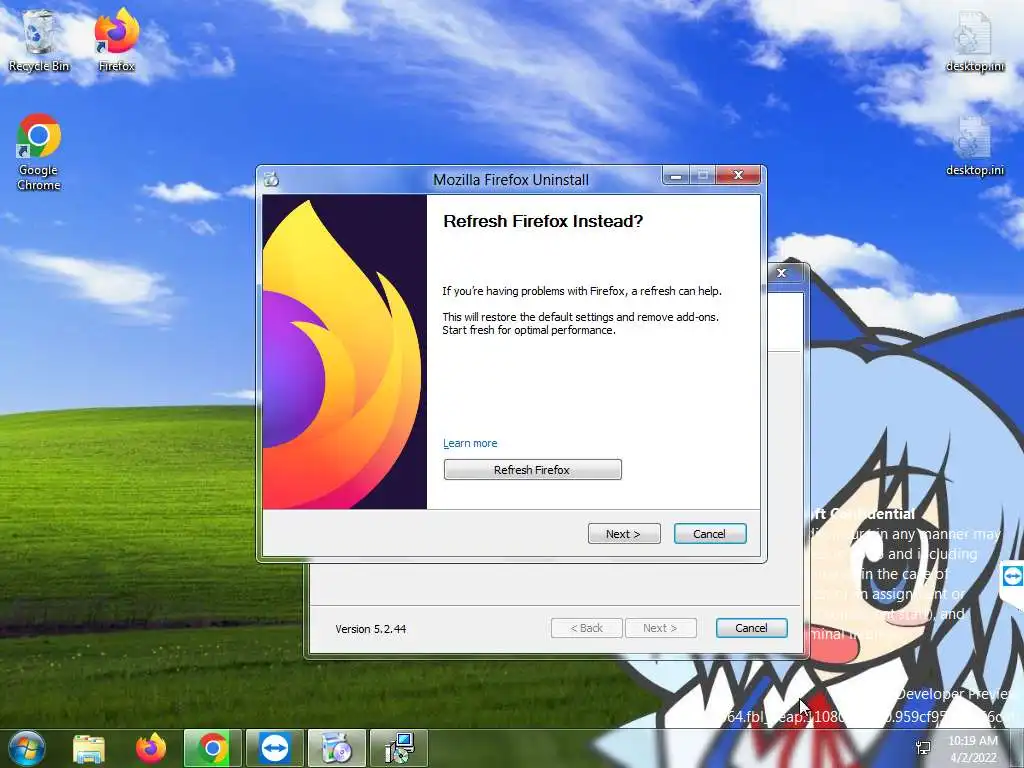This screenshot has width=1024, height=768.
Task: Click the Mozilla Firefox Uninstall title text
Action: 511,180
